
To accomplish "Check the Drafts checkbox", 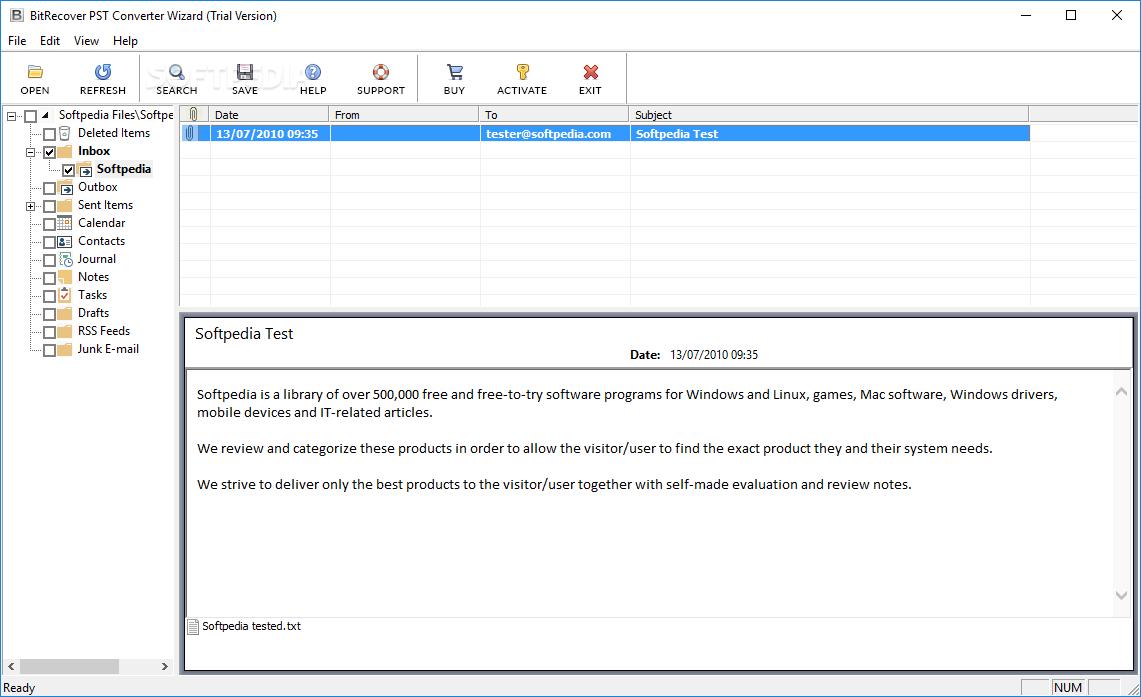I will click(49, 314).
